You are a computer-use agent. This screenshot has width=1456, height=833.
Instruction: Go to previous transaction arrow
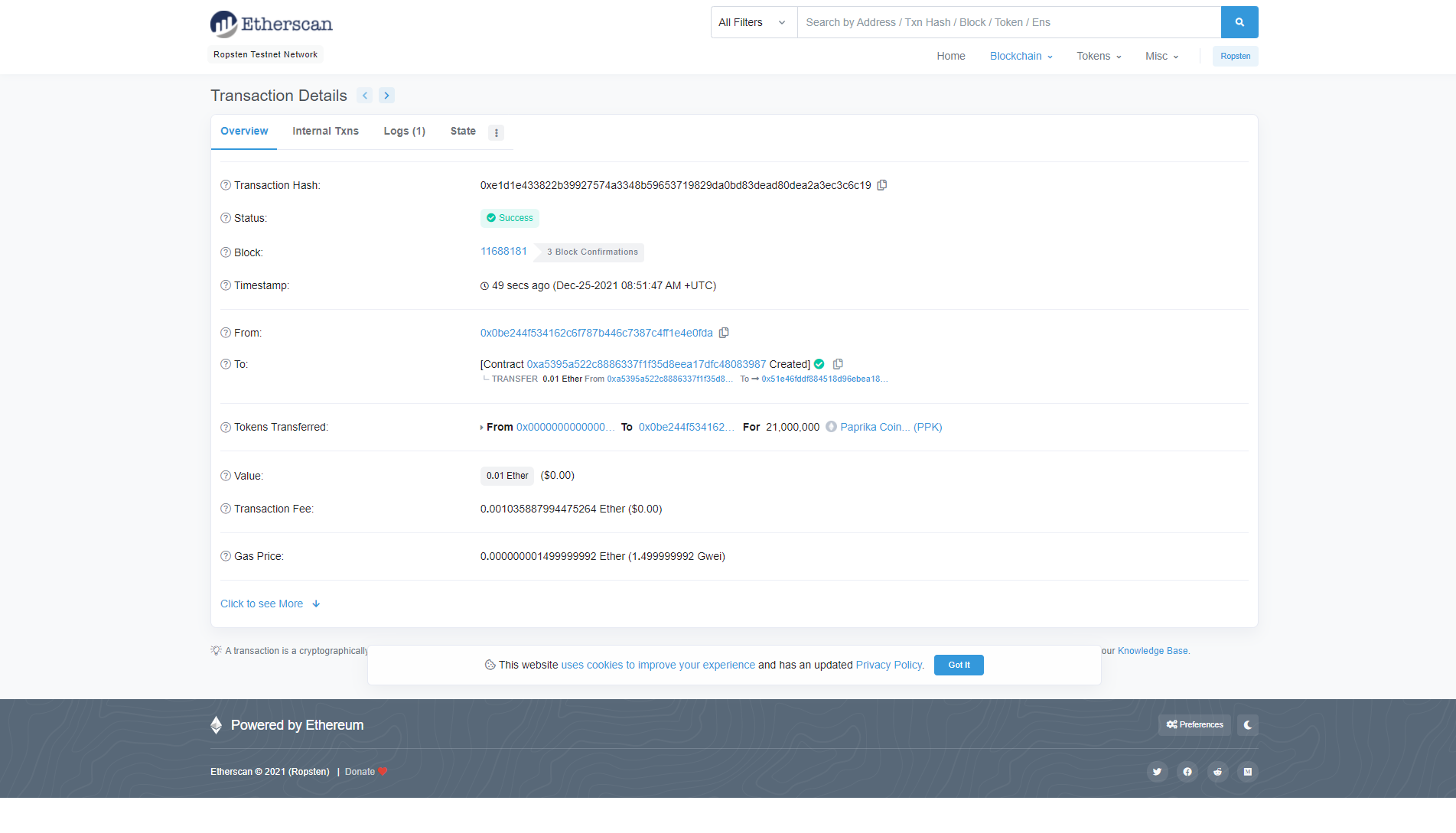(x=365, y=96)
